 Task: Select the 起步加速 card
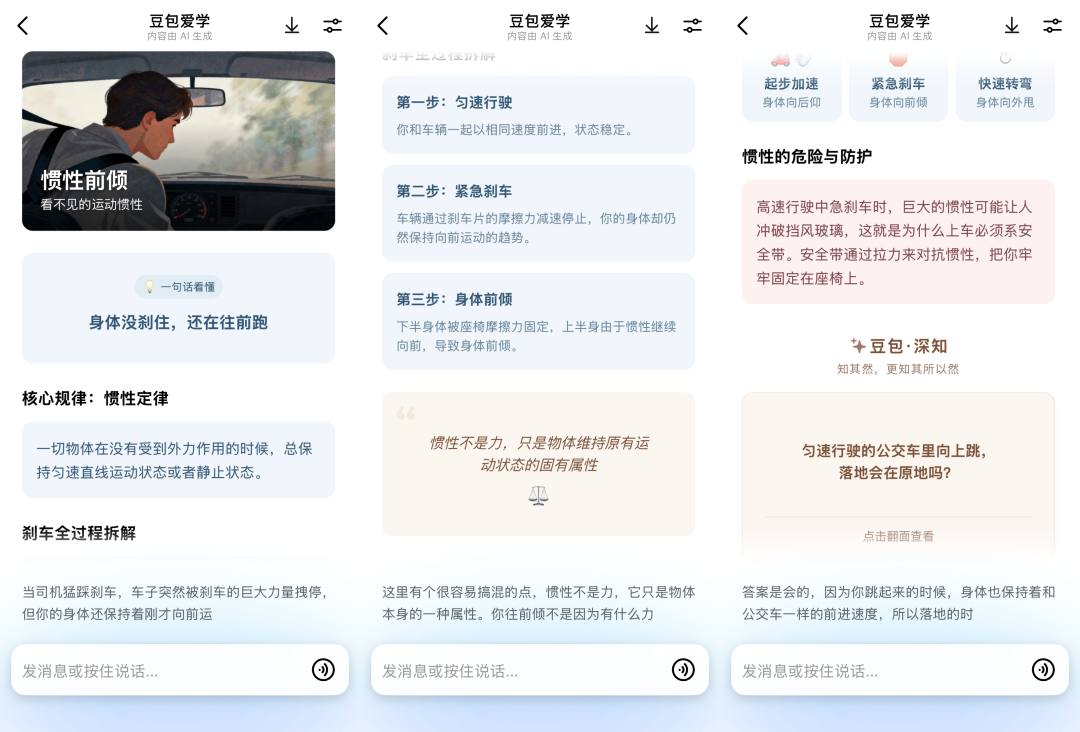pyautogui.click(x=791, y=91)
